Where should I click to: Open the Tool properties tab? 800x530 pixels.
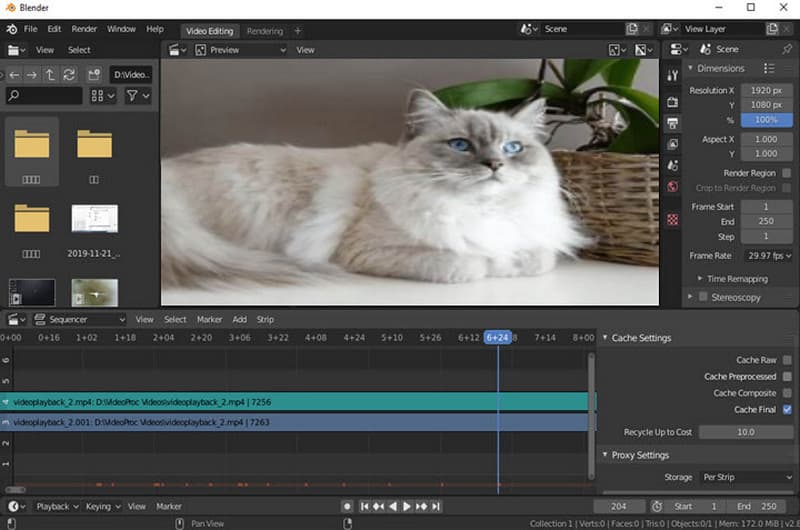pos(672,75)
